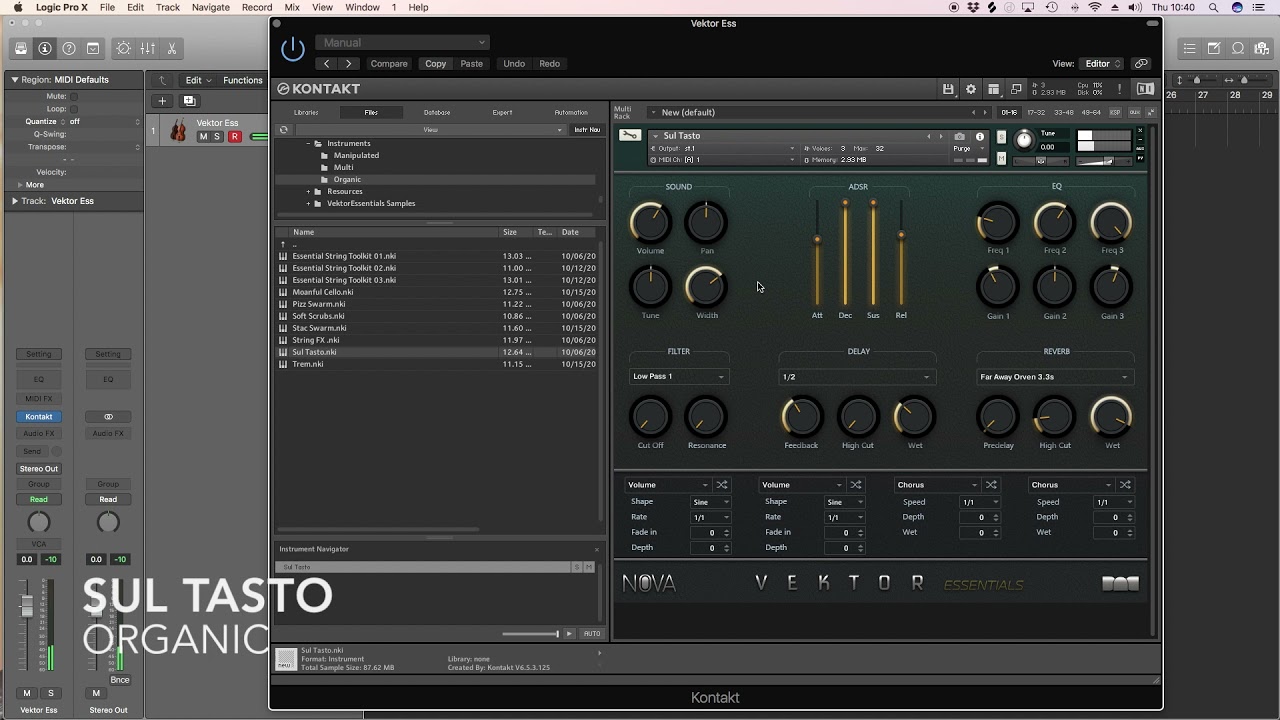
Task: Toggle Region Loop checkbox
Action: click(x=73, y=109)
